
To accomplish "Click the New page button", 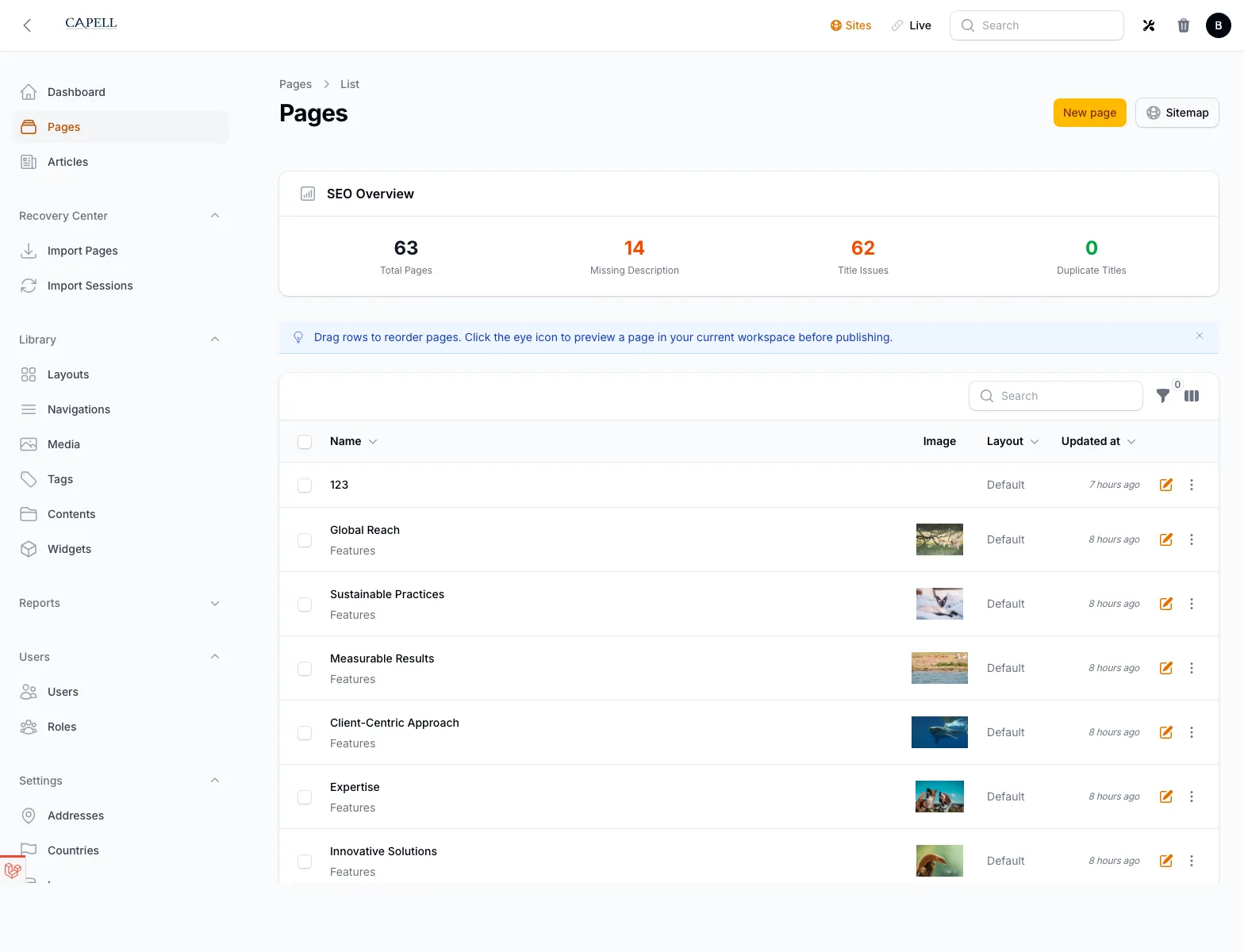I will [x=1089, y=113].
